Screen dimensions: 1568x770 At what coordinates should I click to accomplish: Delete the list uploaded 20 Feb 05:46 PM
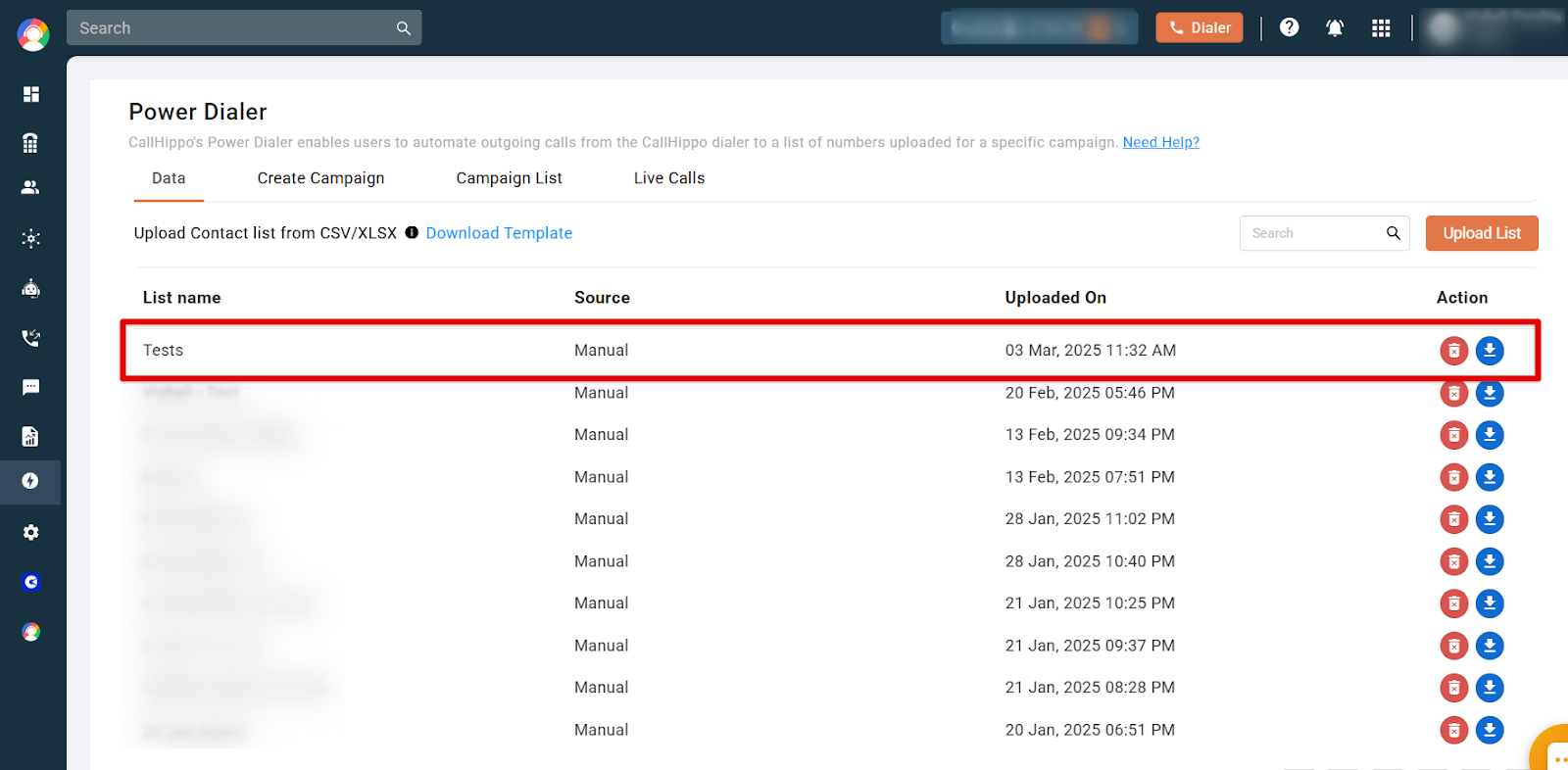click(1454, 393)
